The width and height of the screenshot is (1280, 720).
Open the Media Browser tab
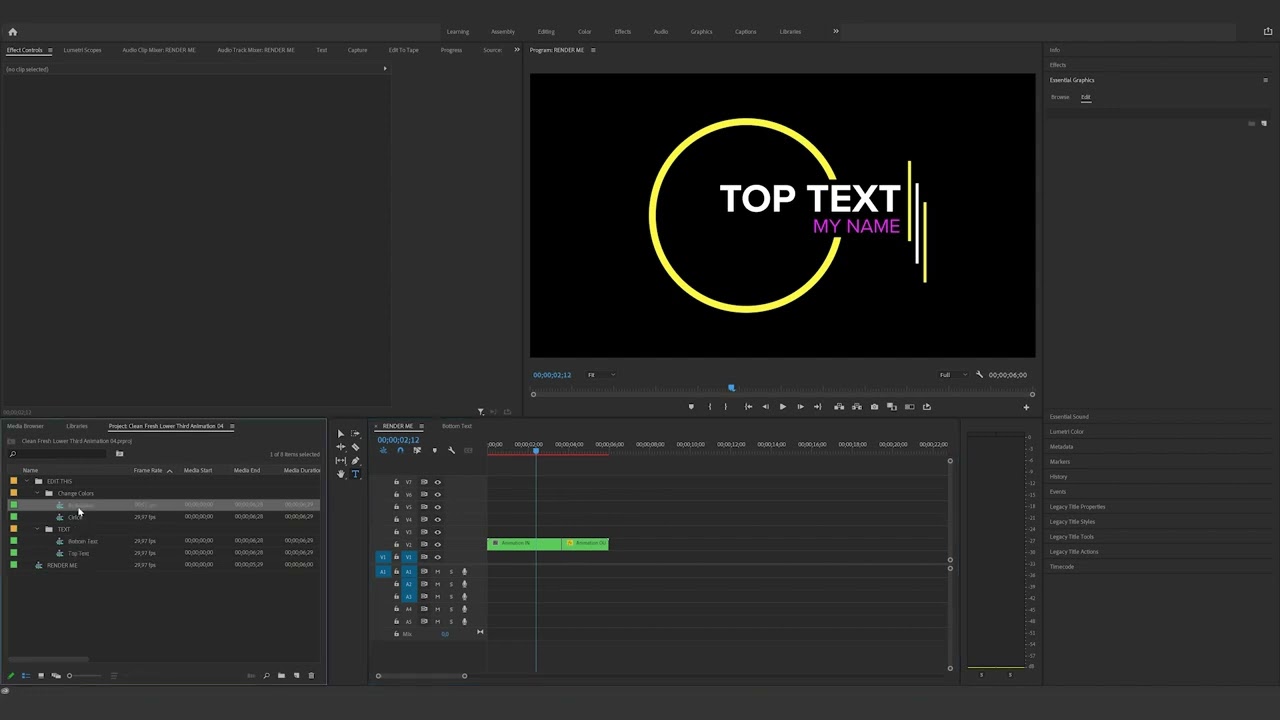[x=26, y=426]
